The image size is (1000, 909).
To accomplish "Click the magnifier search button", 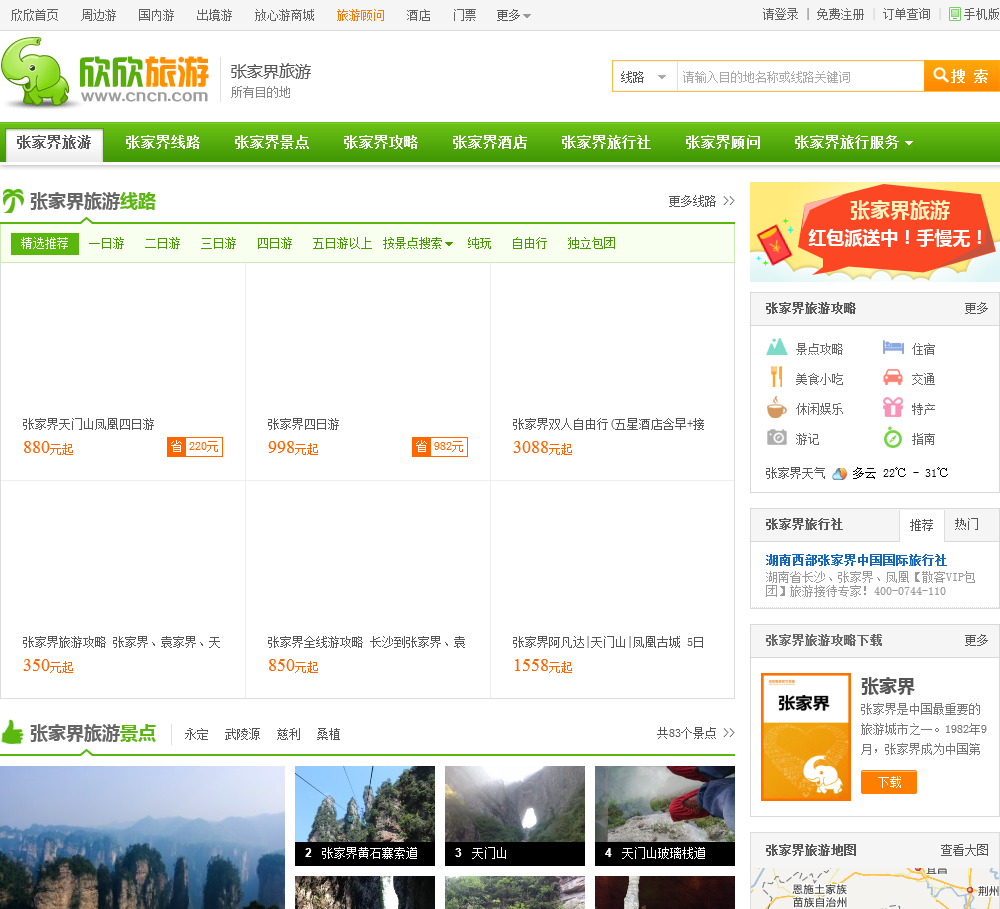I will 962,77.
